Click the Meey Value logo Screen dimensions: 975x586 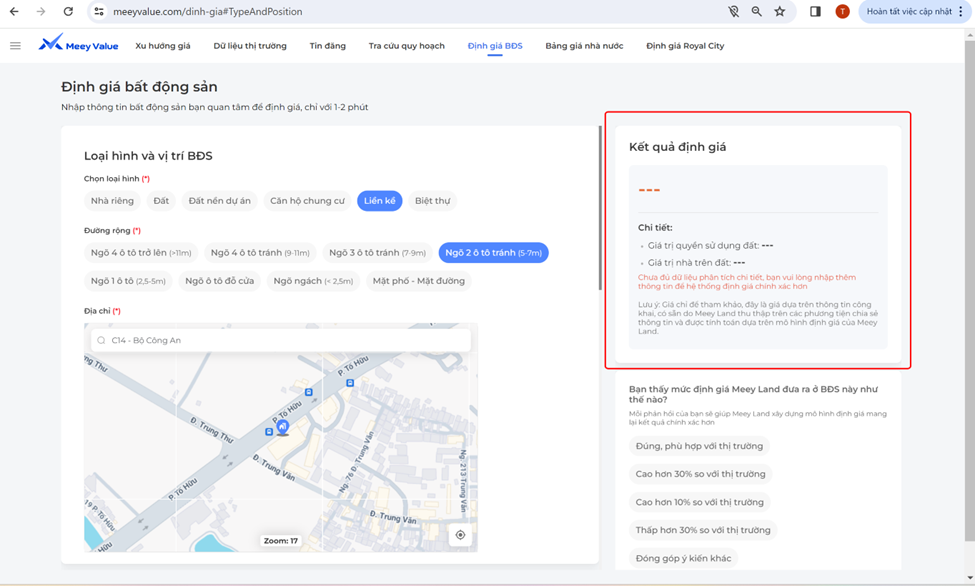pyautogui.click(x=78, y=45)
